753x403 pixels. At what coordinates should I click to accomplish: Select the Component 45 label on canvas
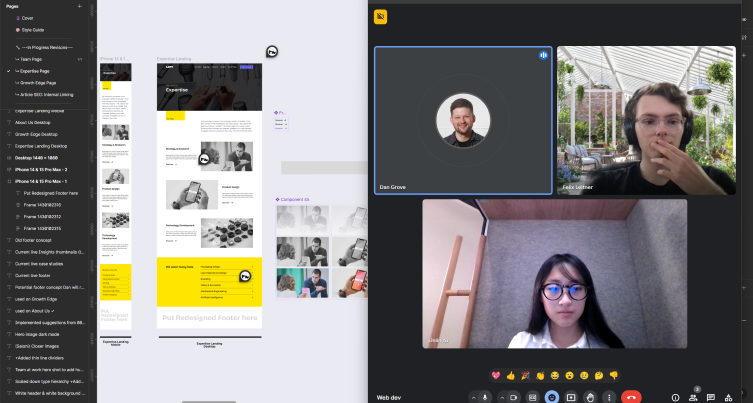tap(292, 199)
